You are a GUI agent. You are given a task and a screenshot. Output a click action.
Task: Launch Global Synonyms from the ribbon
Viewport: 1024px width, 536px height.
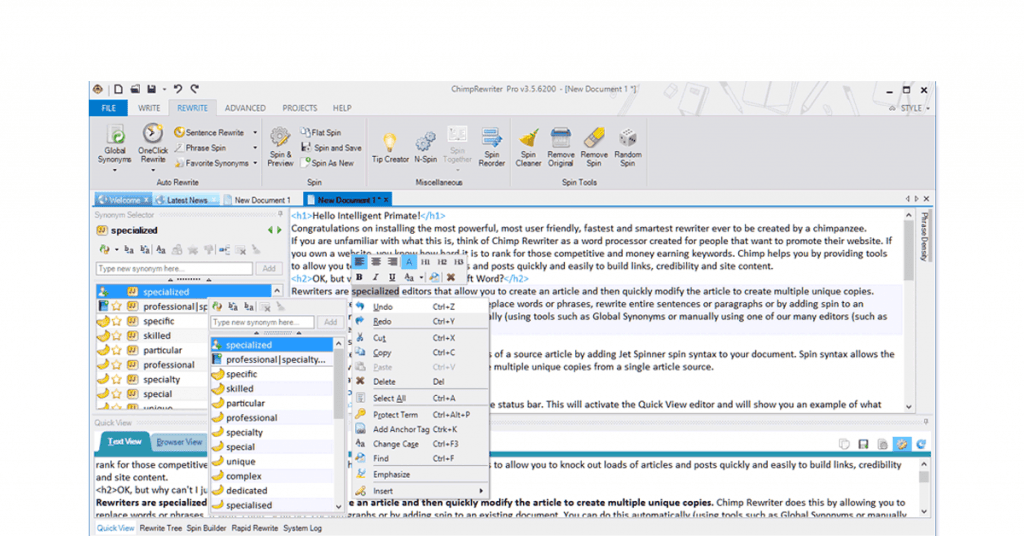tap(115, 144)
